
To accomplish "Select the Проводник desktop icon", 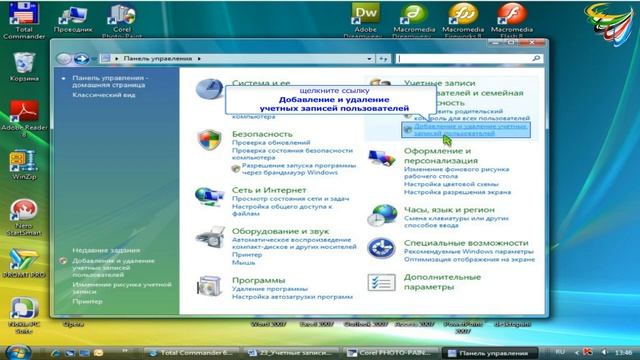I will click(x=73, y=20).
